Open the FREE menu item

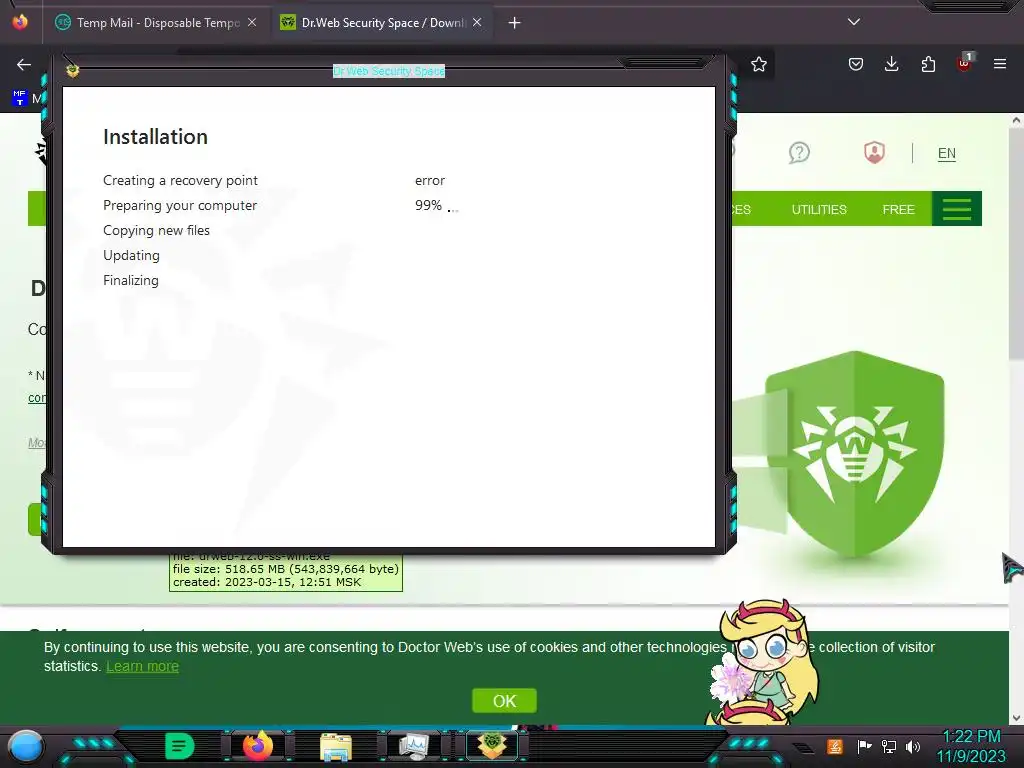coord(898,209)
